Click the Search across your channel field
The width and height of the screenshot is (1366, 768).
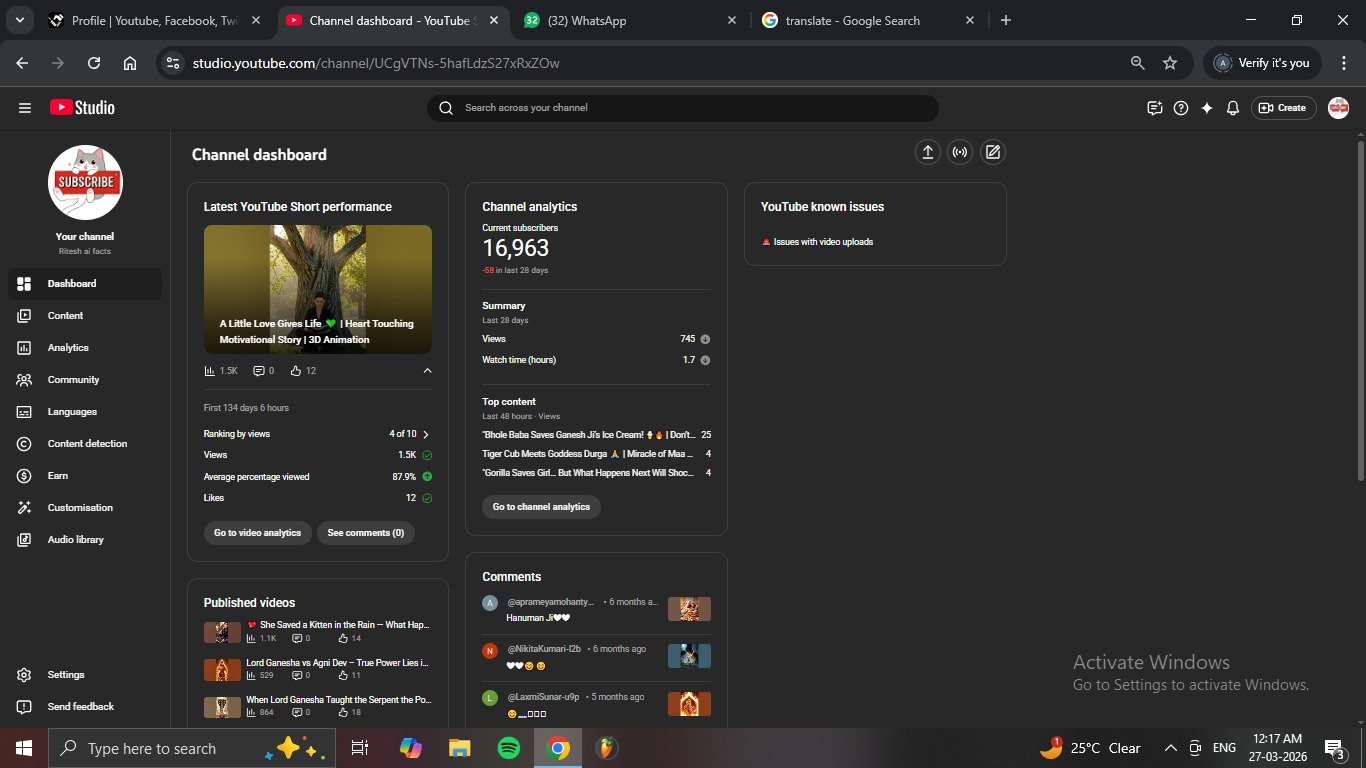point(690,108)
